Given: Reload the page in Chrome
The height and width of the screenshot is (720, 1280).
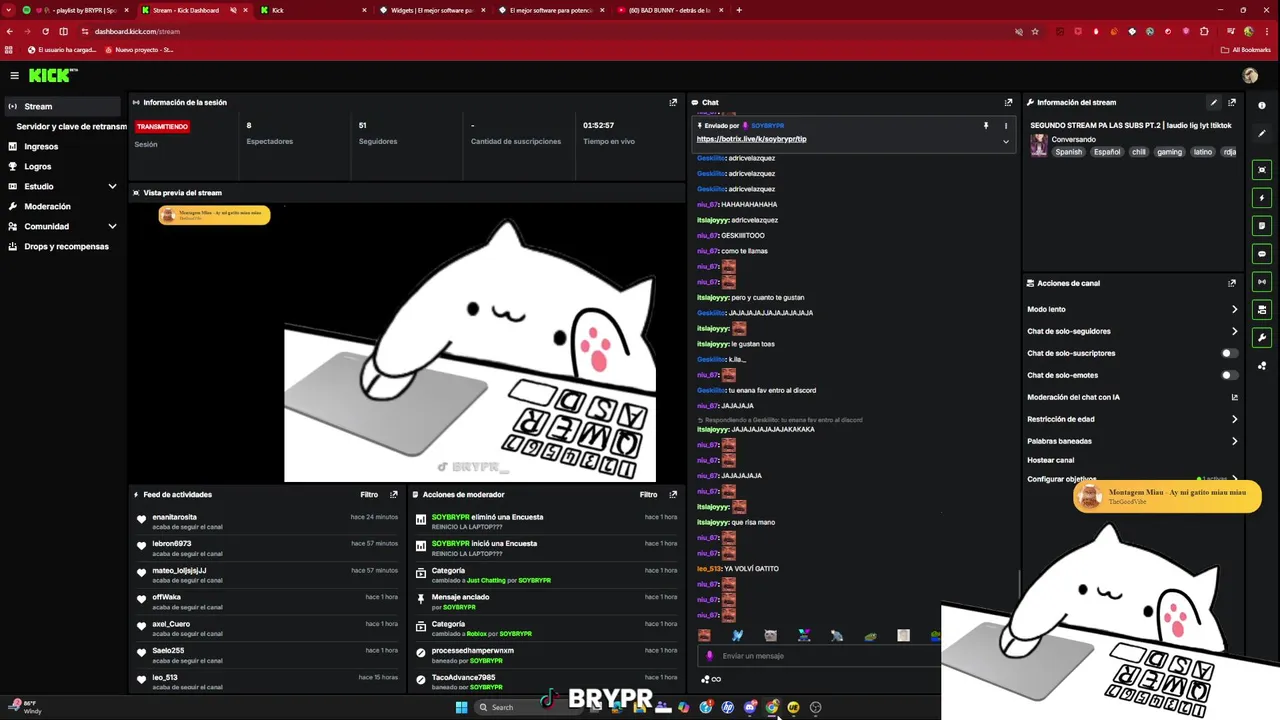Looking at the screenshot, I should click(45, 31).
